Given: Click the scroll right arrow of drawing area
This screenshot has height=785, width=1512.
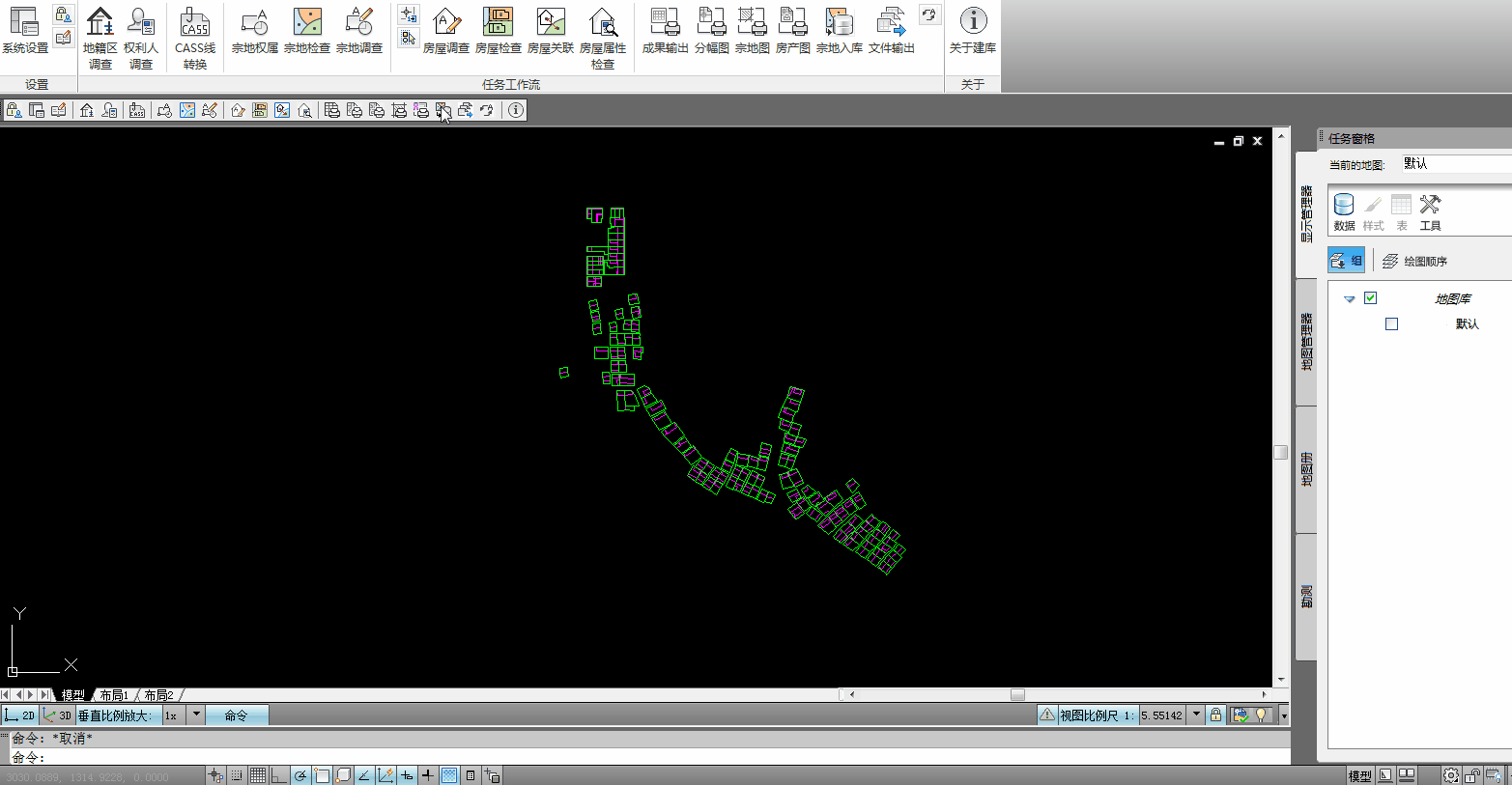Looking at the screenshot, I should pyautogui.click(x=1265, y=694).
